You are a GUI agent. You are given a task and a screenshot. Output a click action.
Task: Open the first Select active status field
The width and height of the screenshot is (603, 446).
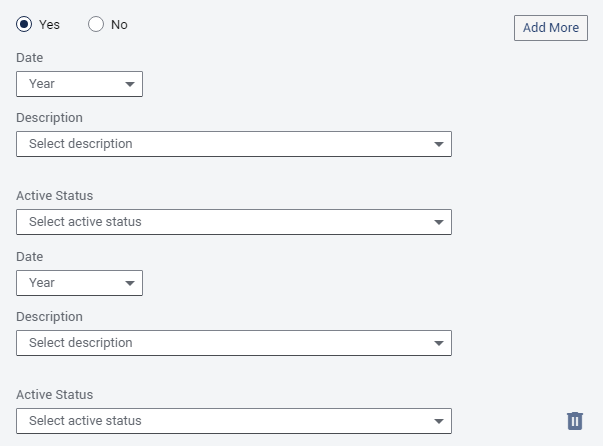[220, 222]
